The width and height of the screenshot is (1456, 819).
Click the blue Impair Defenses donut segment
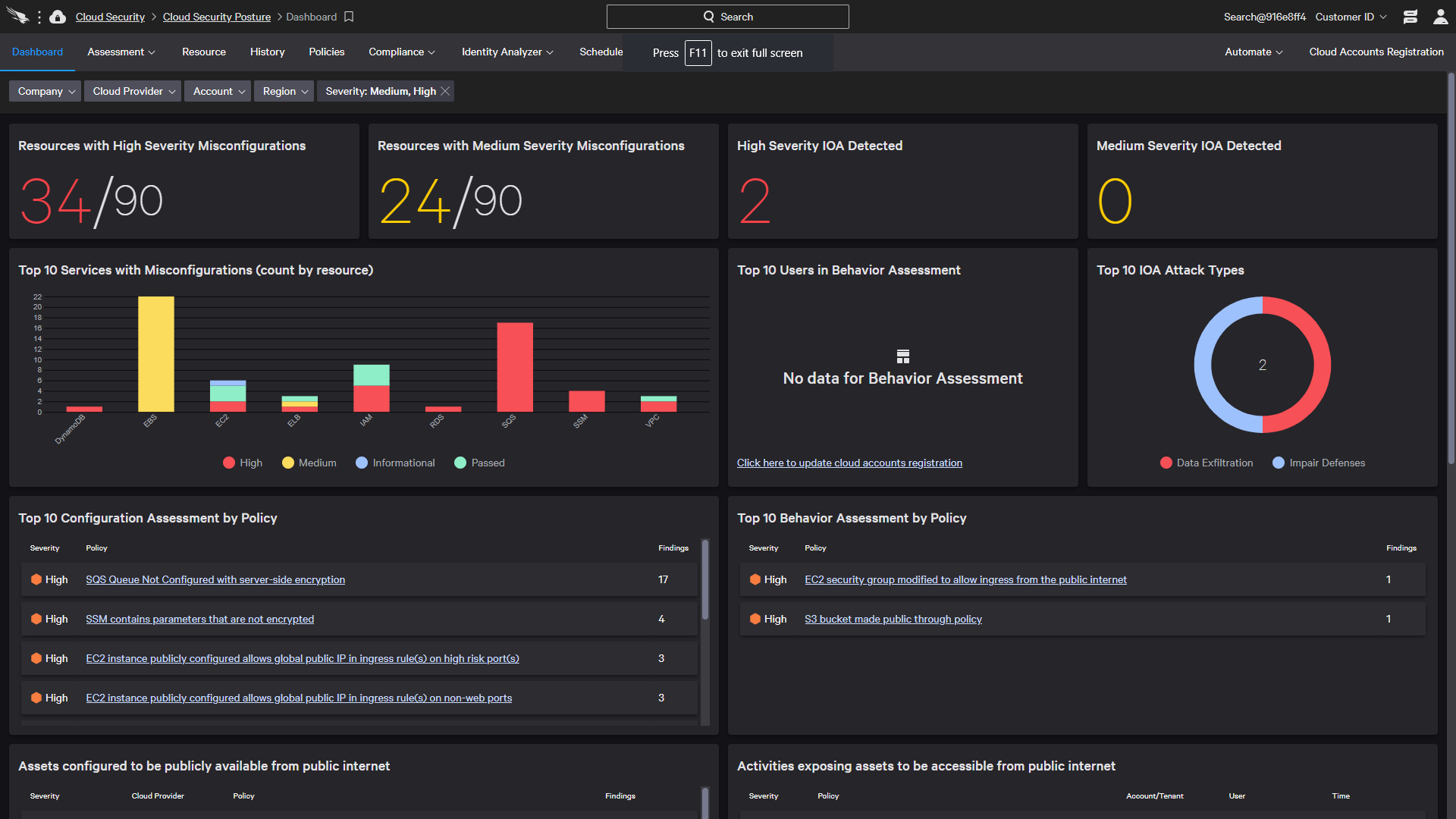[1203, 364]
